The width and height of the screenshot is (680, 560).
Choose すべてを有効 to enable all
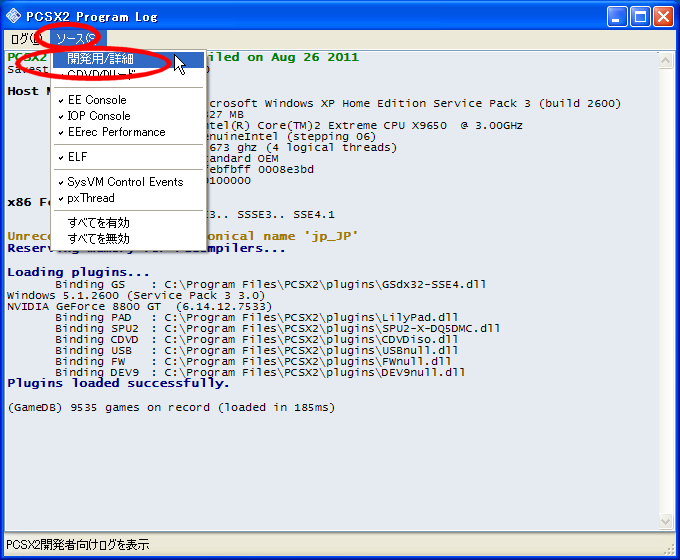click(128, 223)
